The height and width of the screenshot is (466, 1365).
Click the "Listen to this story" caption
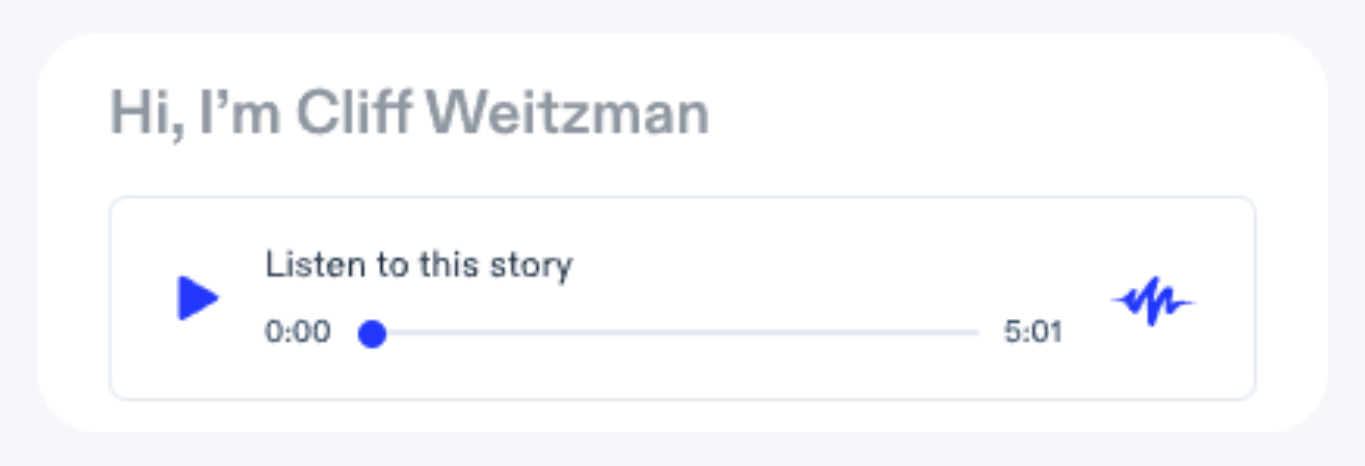pos(419,266)
